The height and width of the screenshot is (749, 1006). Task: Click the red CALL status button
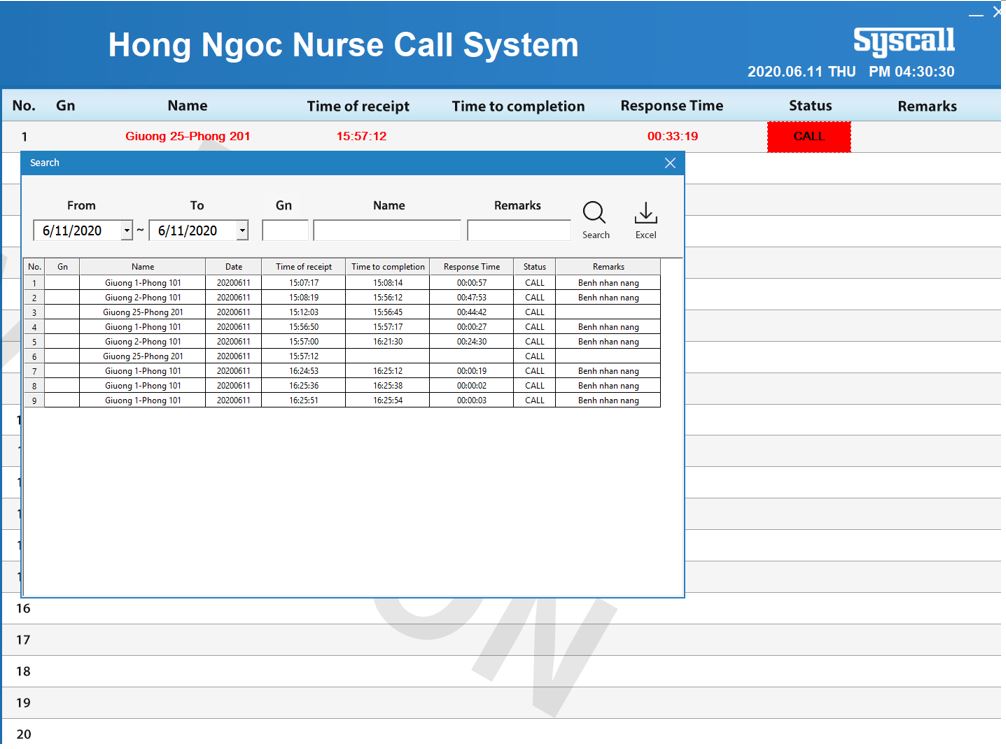click(x=809, y=137)
